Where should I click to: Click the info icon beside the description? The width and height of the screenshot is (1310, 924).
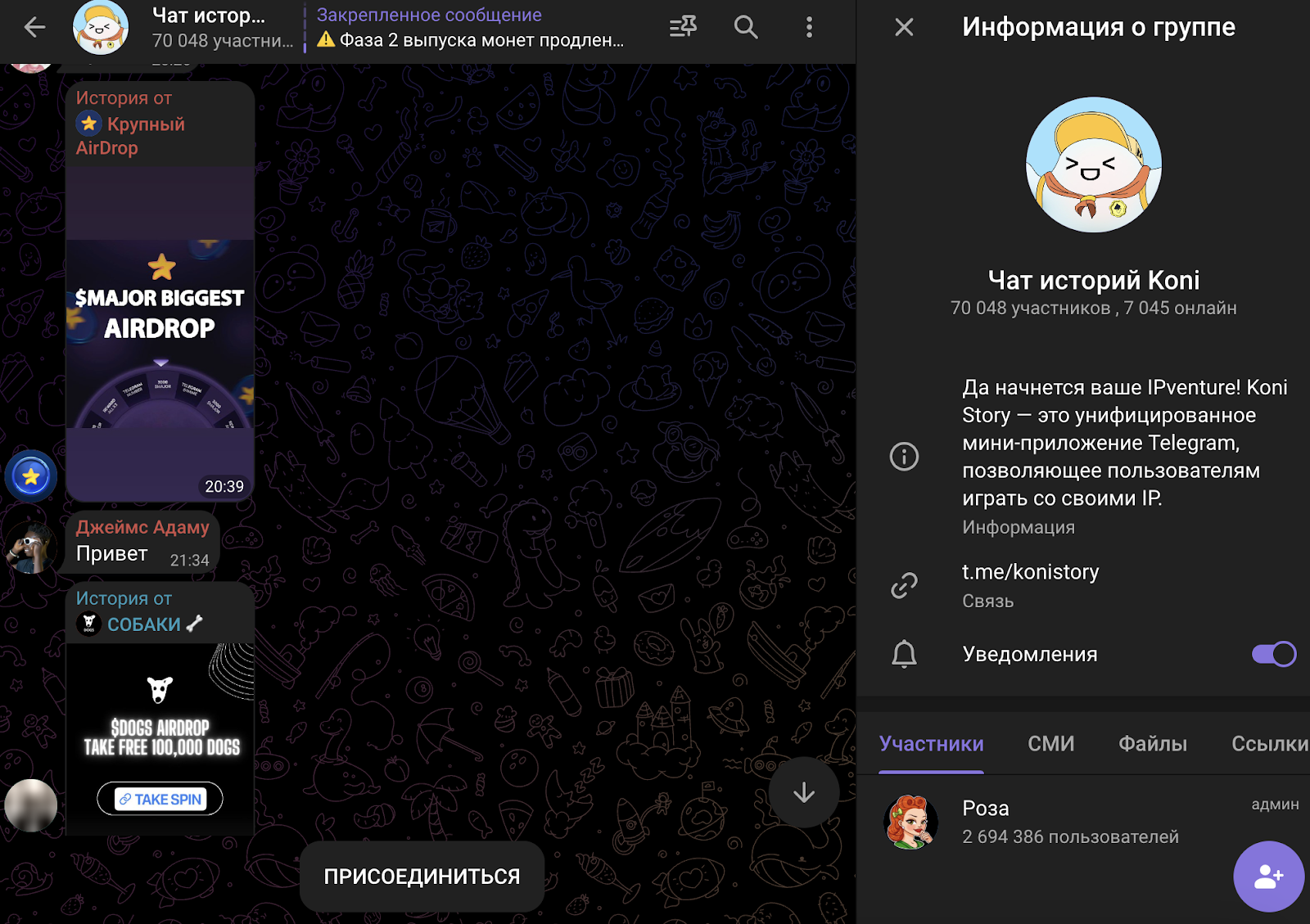point(904,456)
